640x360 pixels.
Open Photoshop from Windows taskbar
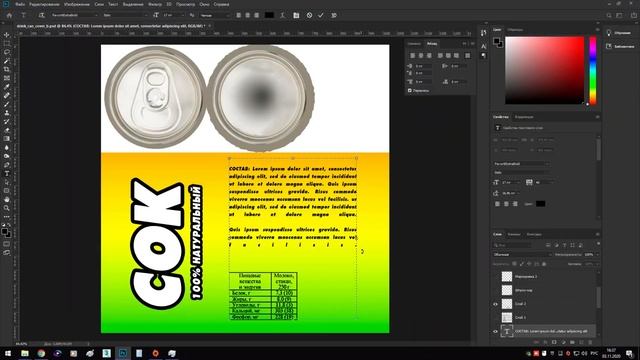tap(122, 353)
